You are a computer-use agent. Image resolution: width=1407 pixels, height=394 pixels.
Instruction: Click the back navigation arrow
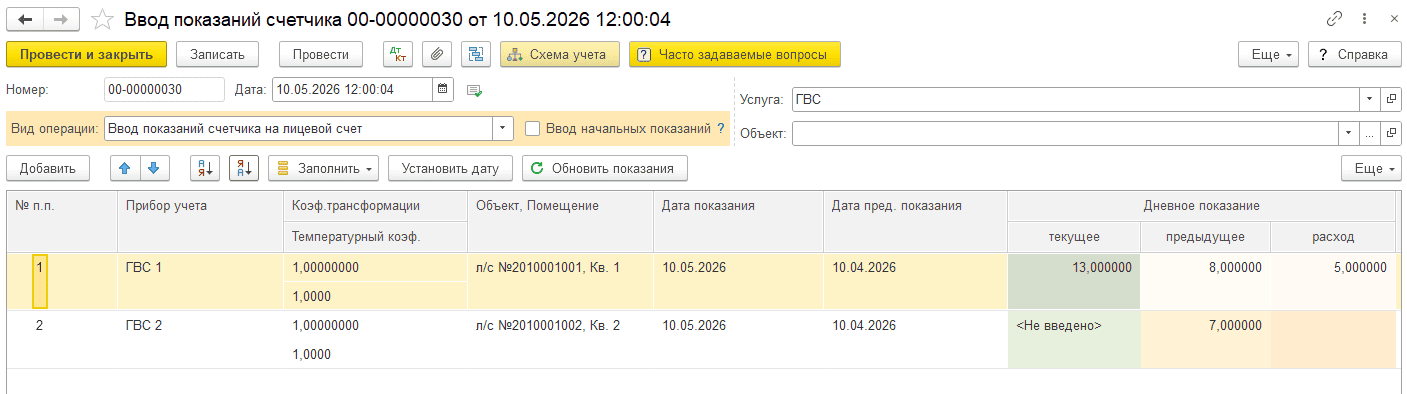point(26,19)
